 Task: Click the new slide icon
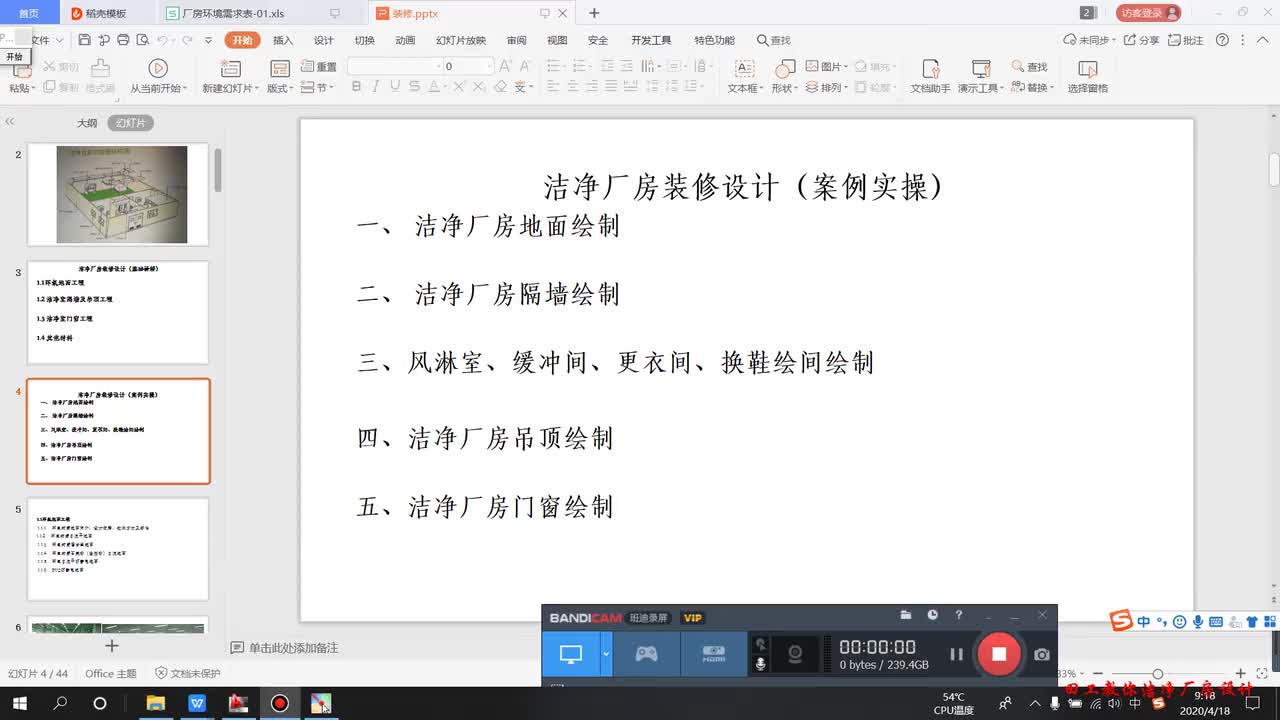(231, 68)
